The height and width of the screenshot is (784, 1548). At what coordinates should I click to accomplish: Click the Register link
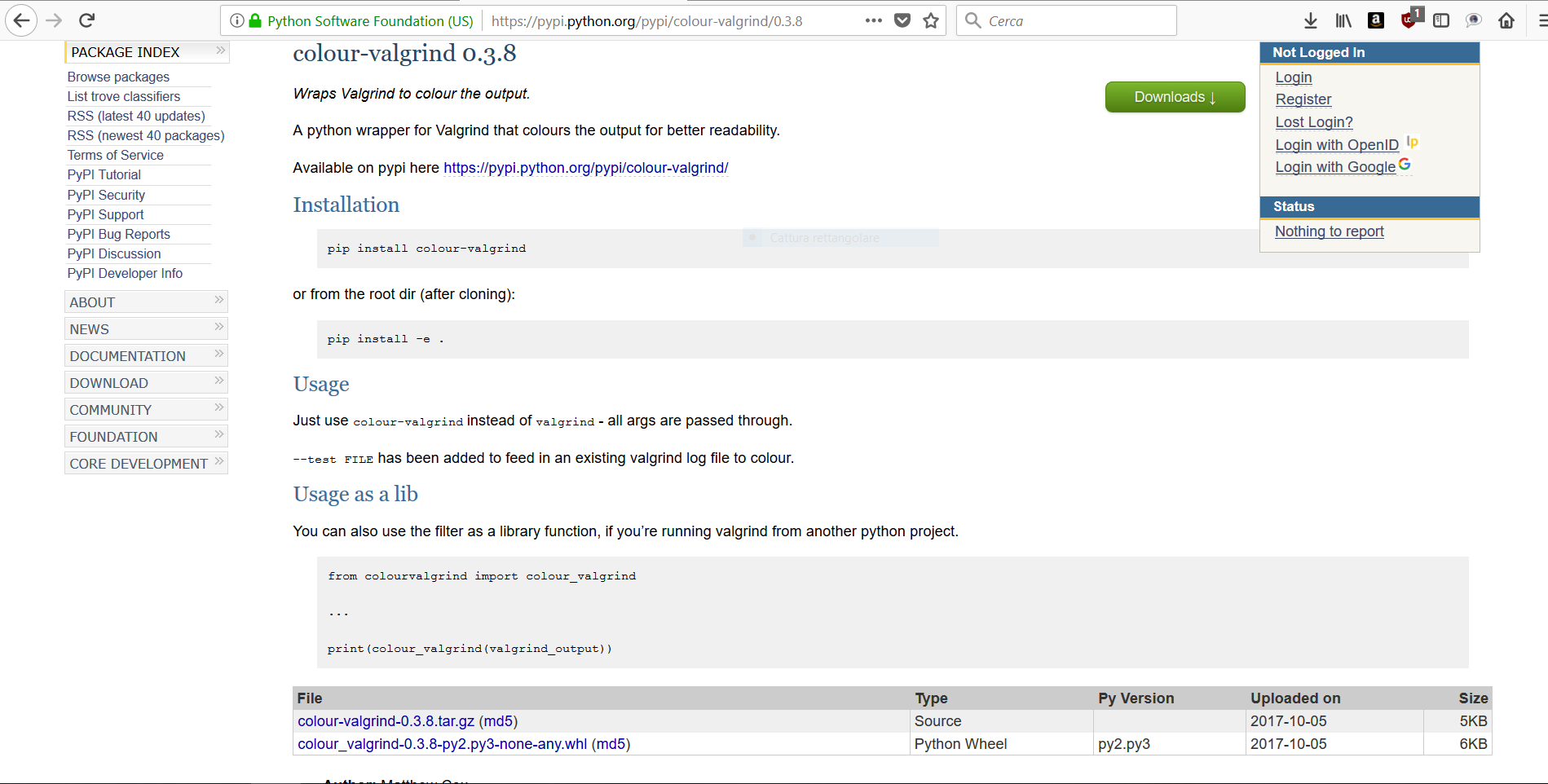click(1303, 99)
